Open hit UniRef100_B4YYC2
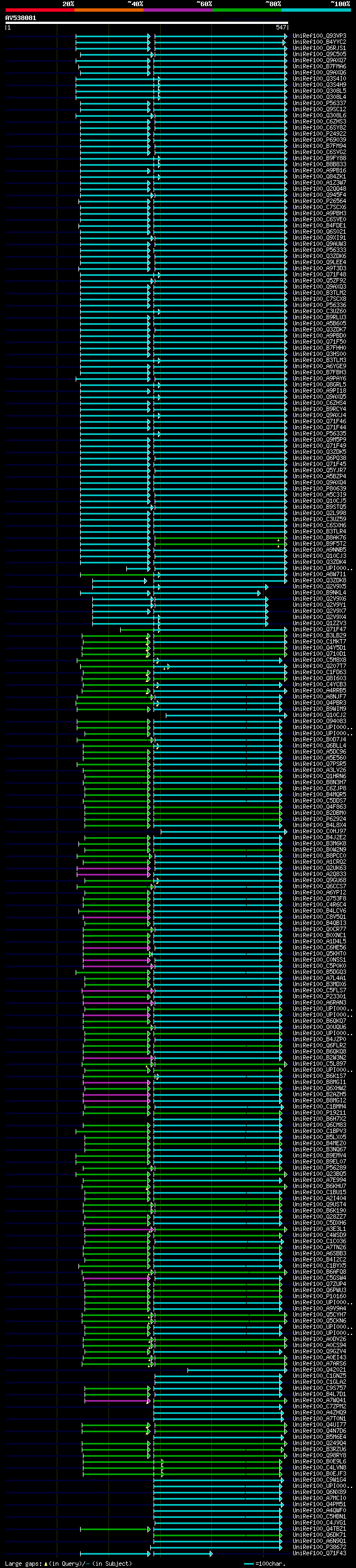The image size is (356, 1568). tap(319, 42)
